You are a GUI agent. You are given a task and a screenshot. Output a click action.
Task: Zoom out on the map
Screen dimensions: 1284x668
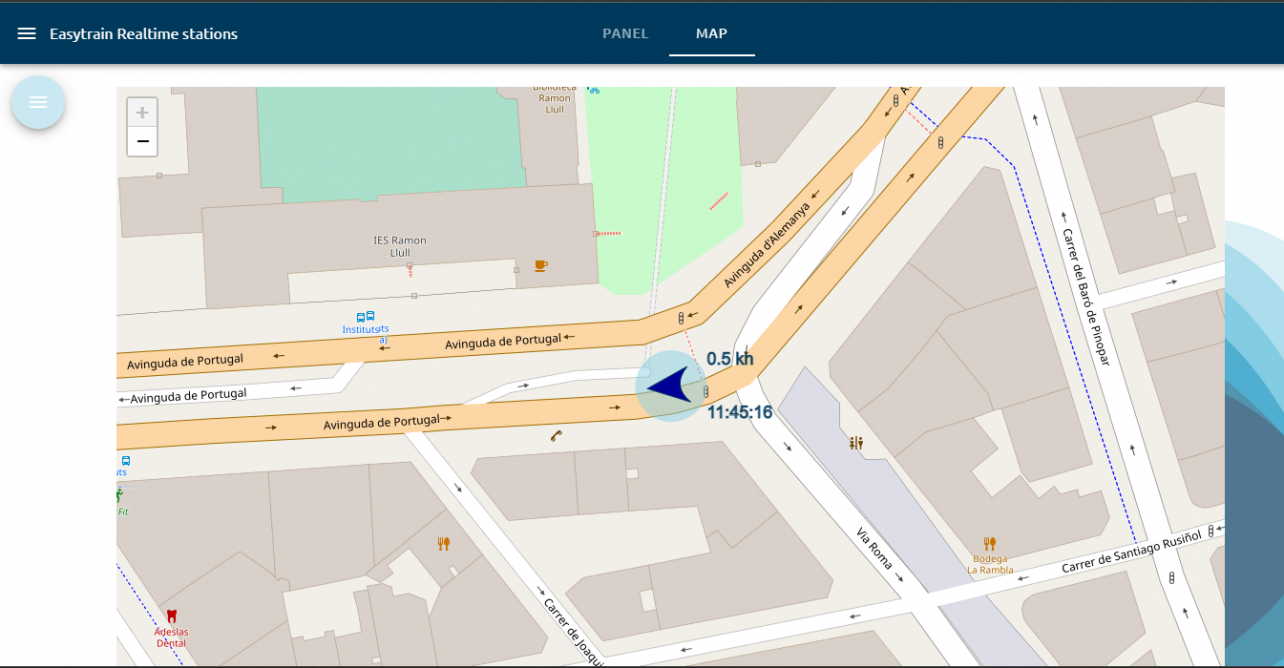pyautogui.click(x=142, y=142)
